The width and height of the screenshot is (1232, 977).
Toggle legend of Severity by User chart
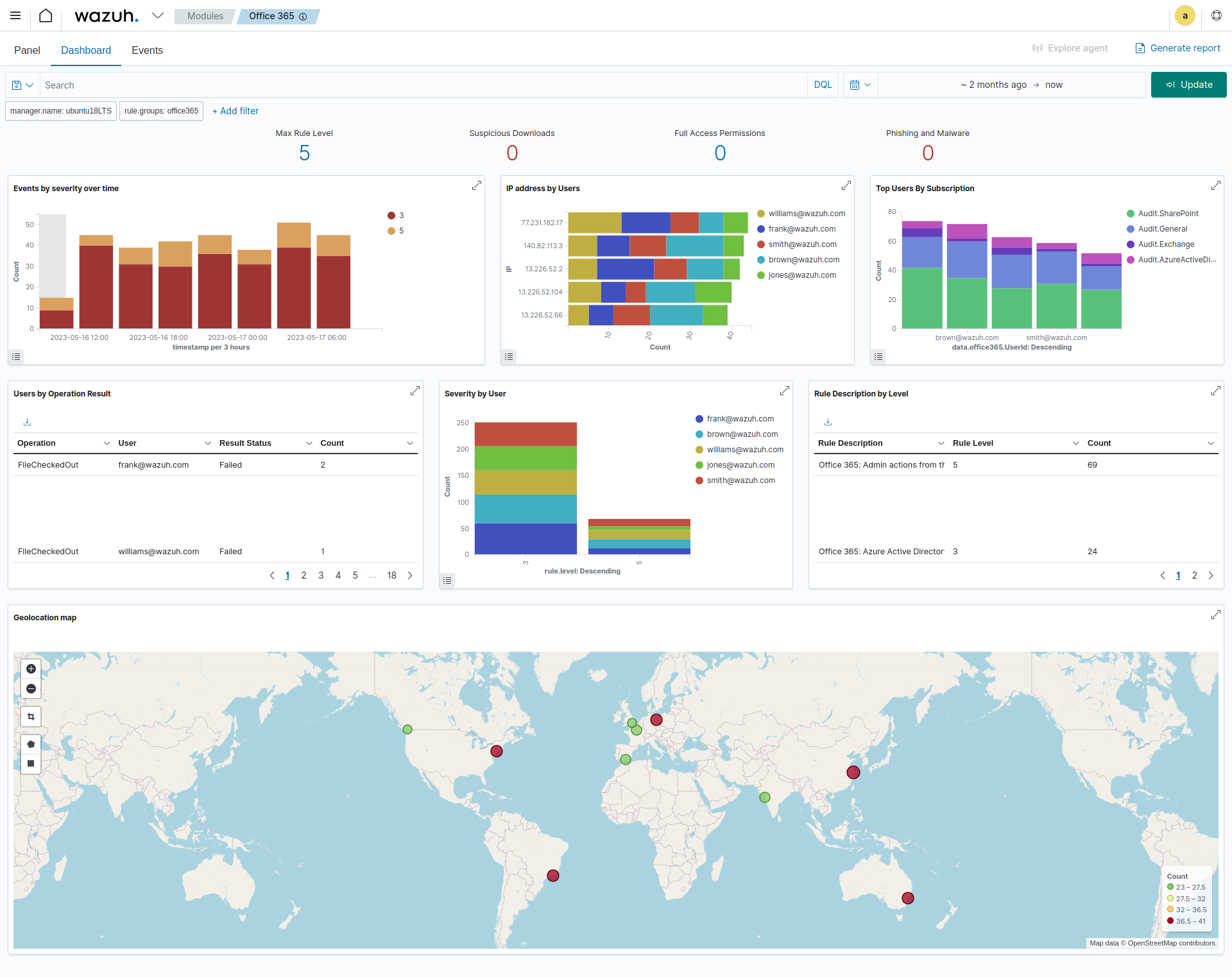pos(448,581)
